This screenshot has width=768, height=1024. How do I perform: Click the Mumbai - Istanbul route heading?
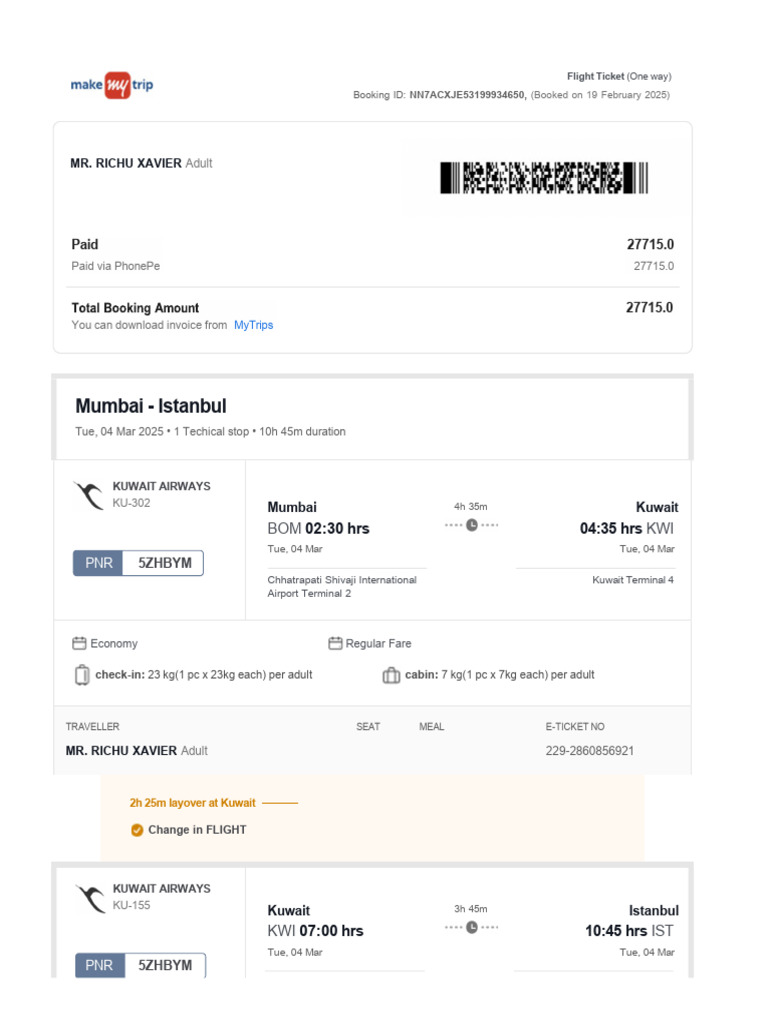(151, 406)
